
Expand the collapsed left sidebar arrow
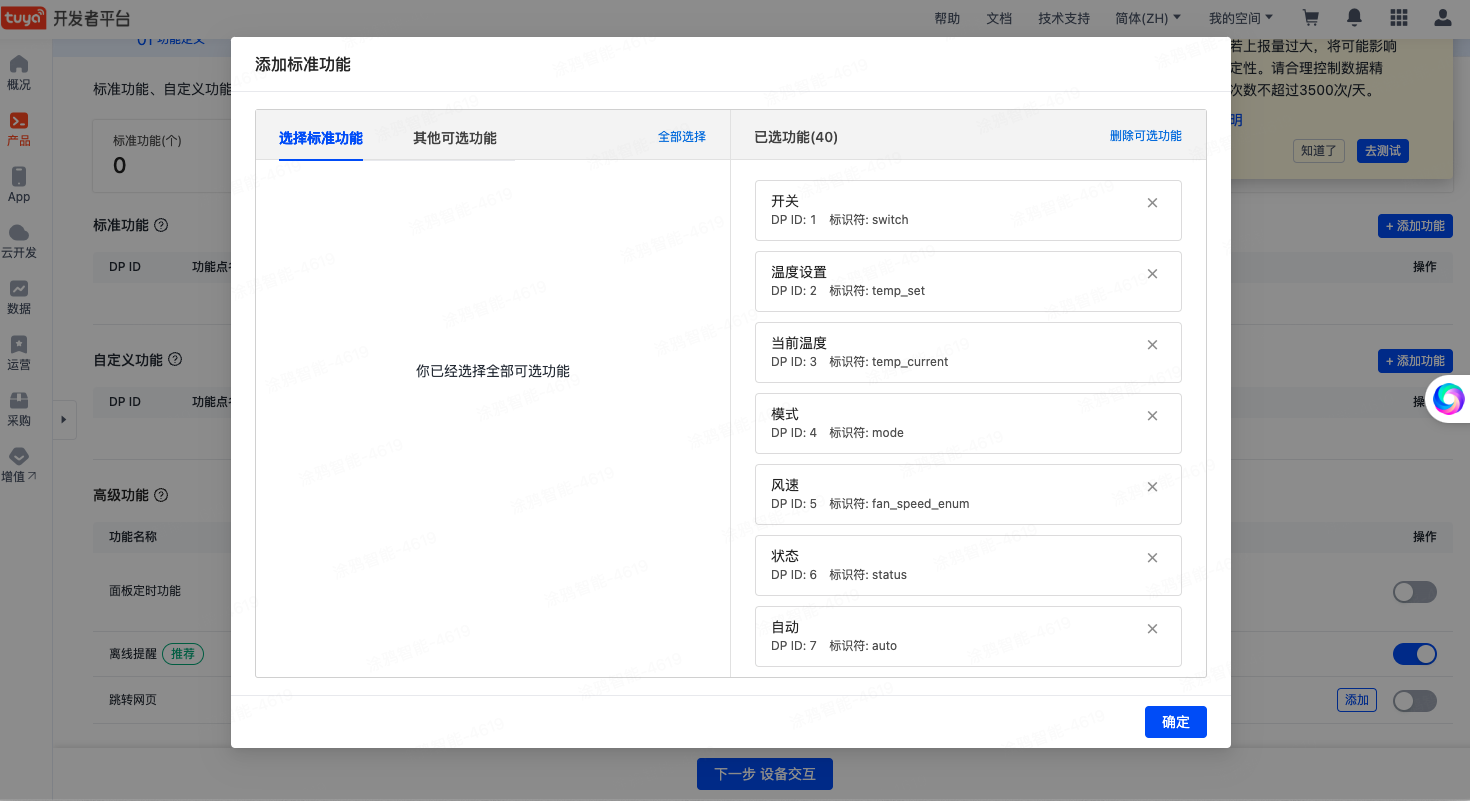pyautogui.click(x=63, y=420)
